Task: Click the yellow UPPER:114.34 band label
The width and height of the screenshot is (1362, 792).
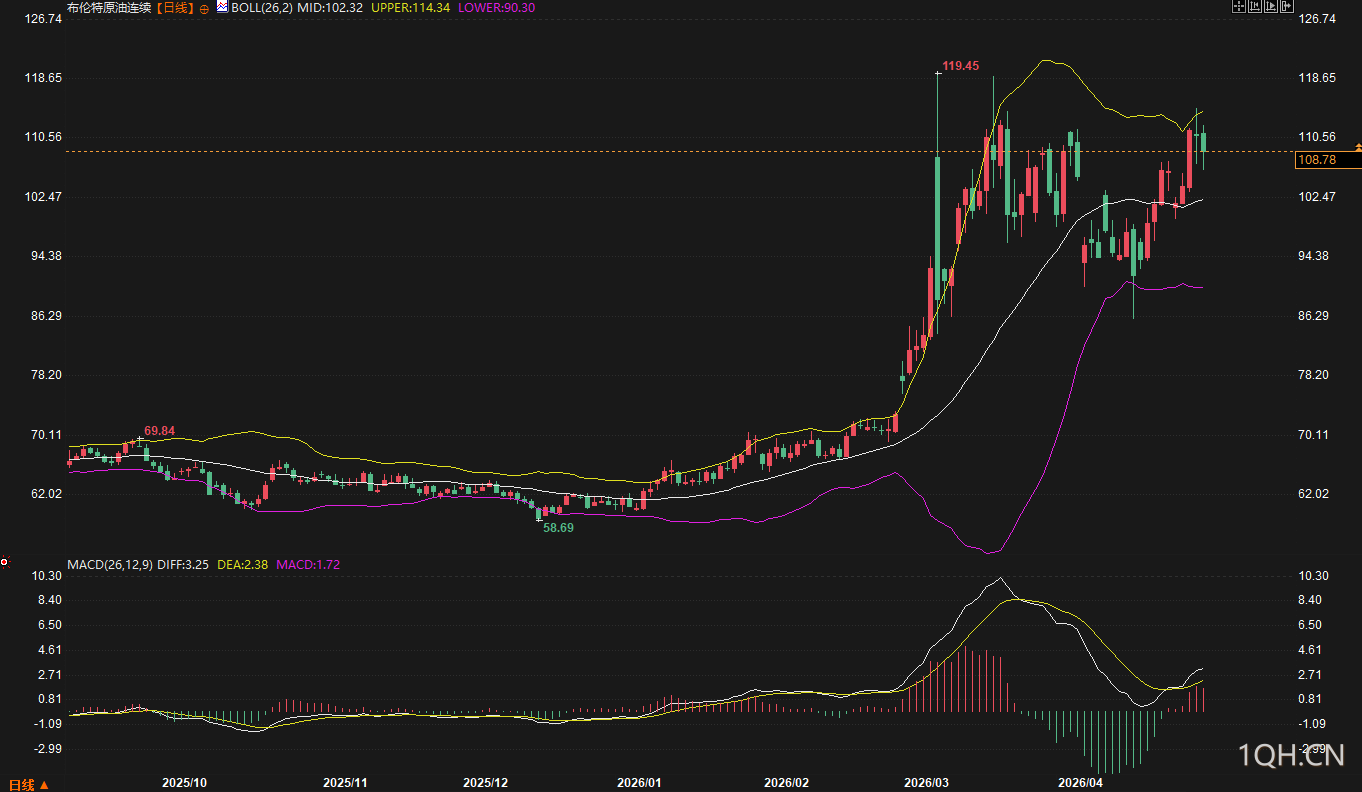Action: (x=410, y=7)
